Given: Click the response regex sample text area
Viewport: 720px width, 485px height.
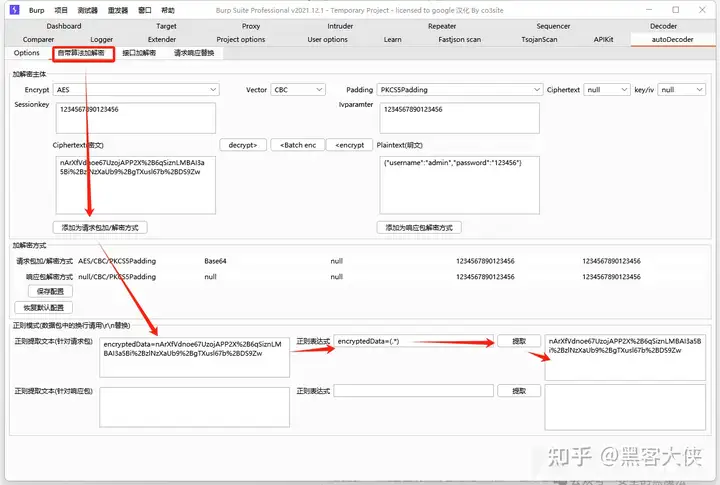Looking at the screenshot, I should pos(195,407).
